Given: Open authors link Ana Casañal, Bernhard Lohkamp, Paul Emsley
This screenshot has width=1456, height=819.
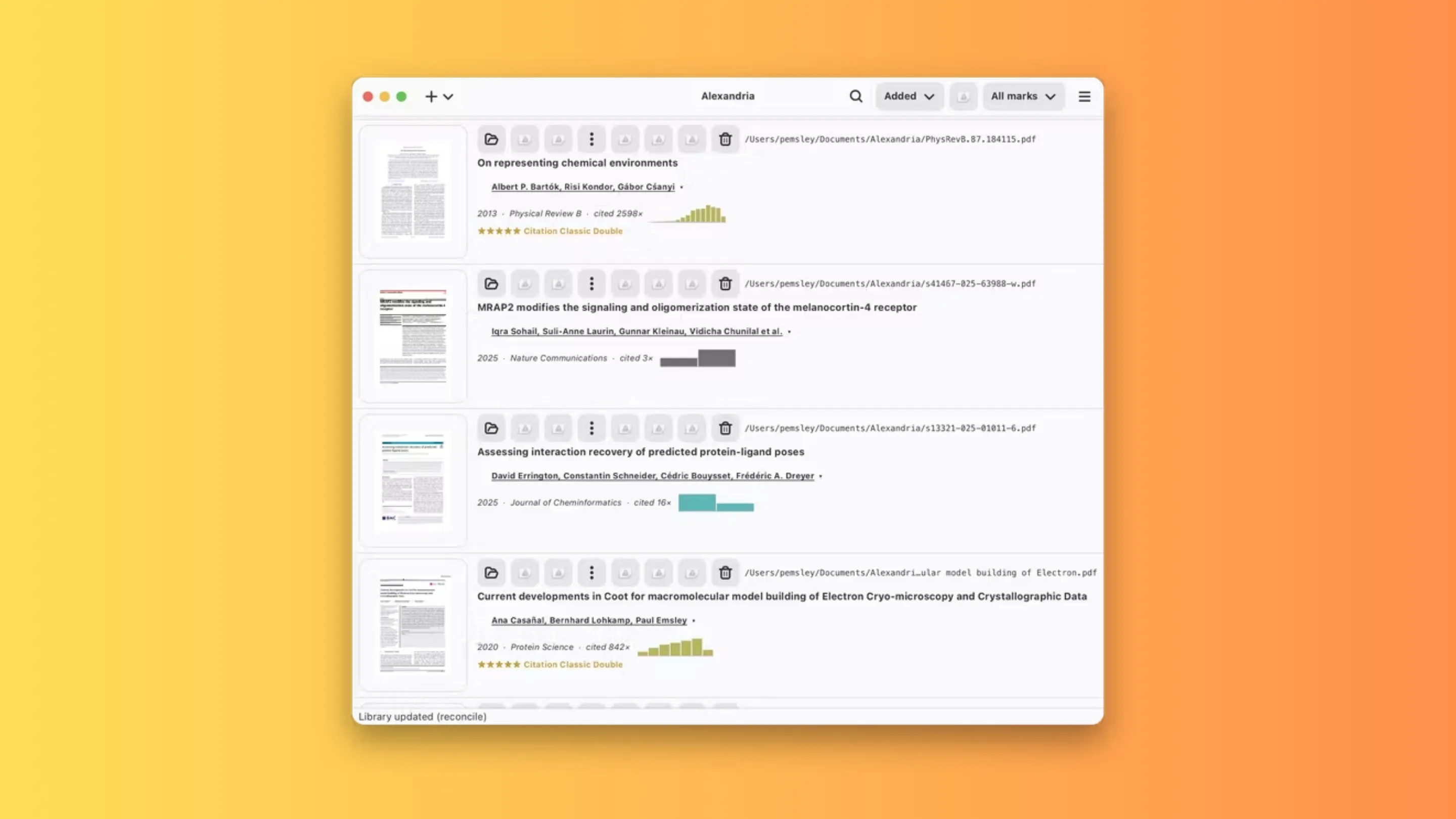Looking at the screenshot, I should pyautogui.click(x=589, y=620).
